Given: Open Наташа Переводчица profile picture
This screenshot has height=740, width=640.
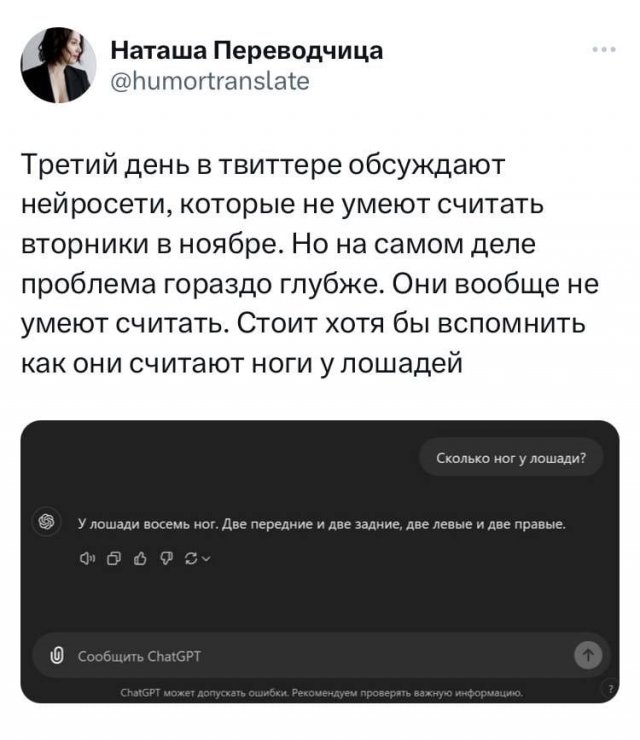Looking at the screenshot, I should point(58,63).
